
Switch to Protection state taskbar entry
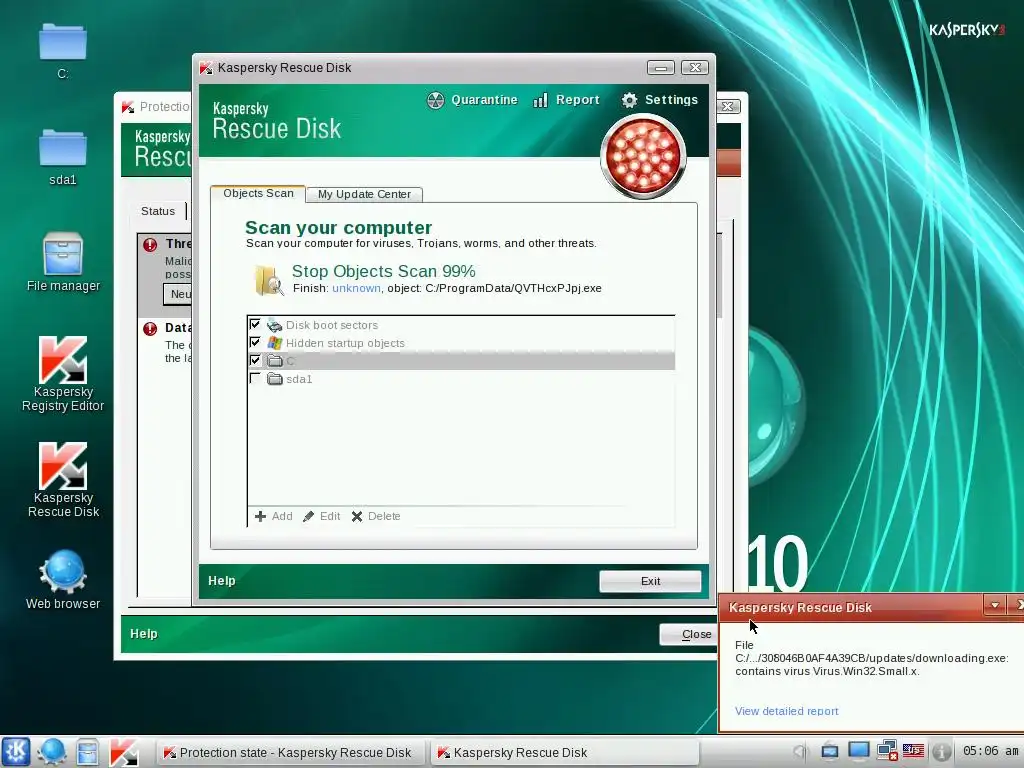[x=291, y=752]
